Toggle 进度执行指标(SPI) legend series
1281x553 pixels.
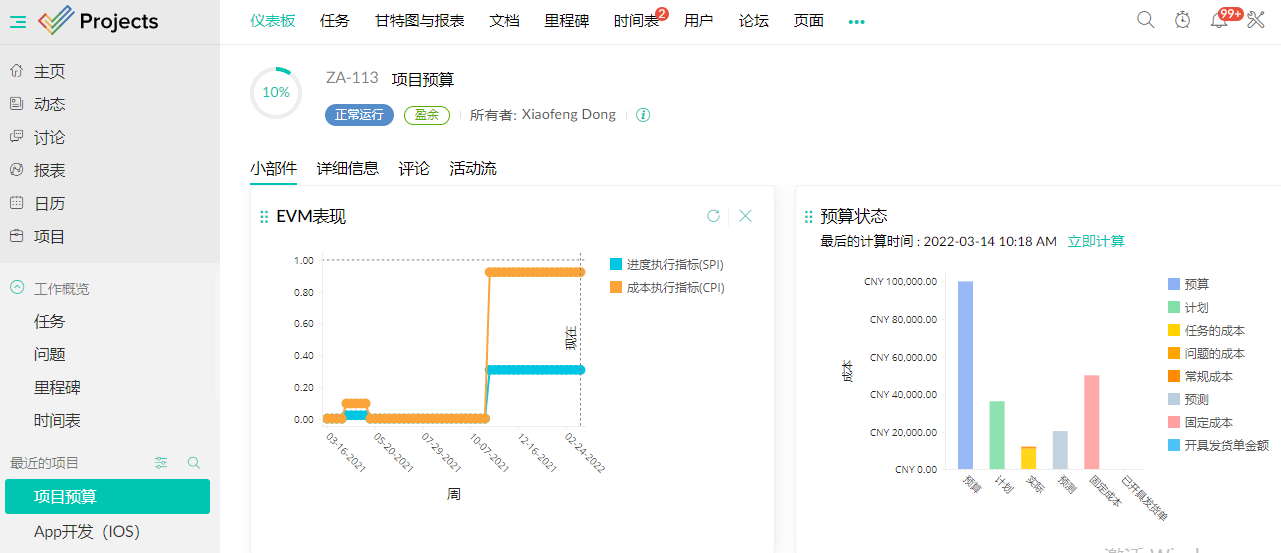(666, 265)
